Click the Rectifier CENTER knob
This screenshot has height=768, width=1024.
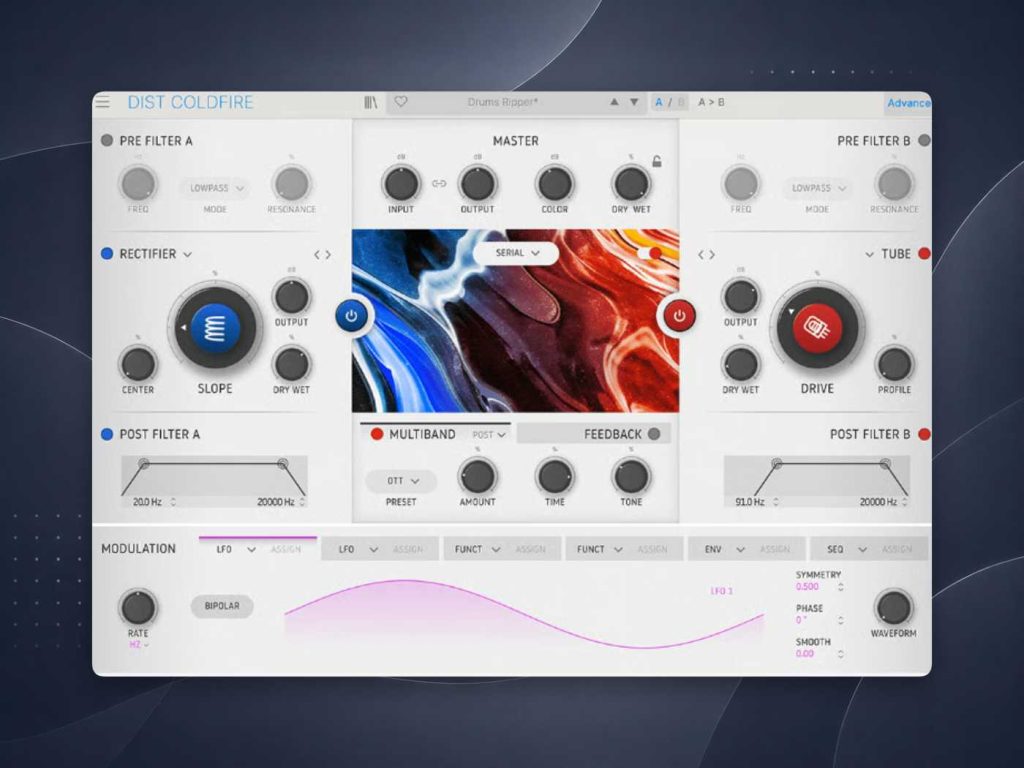pos(138,364)
